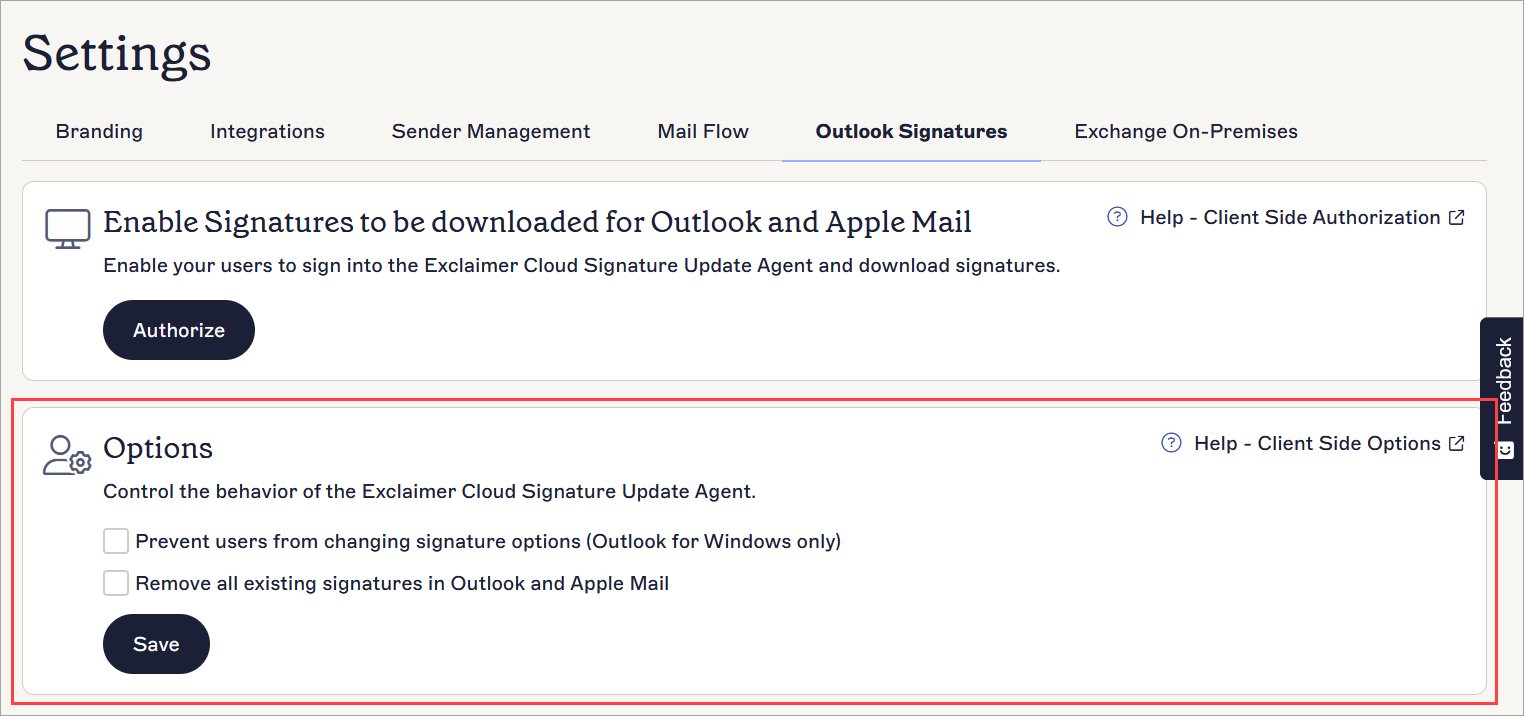Click the smiley icon on Feedback tab

click(x=1504, y=449)
